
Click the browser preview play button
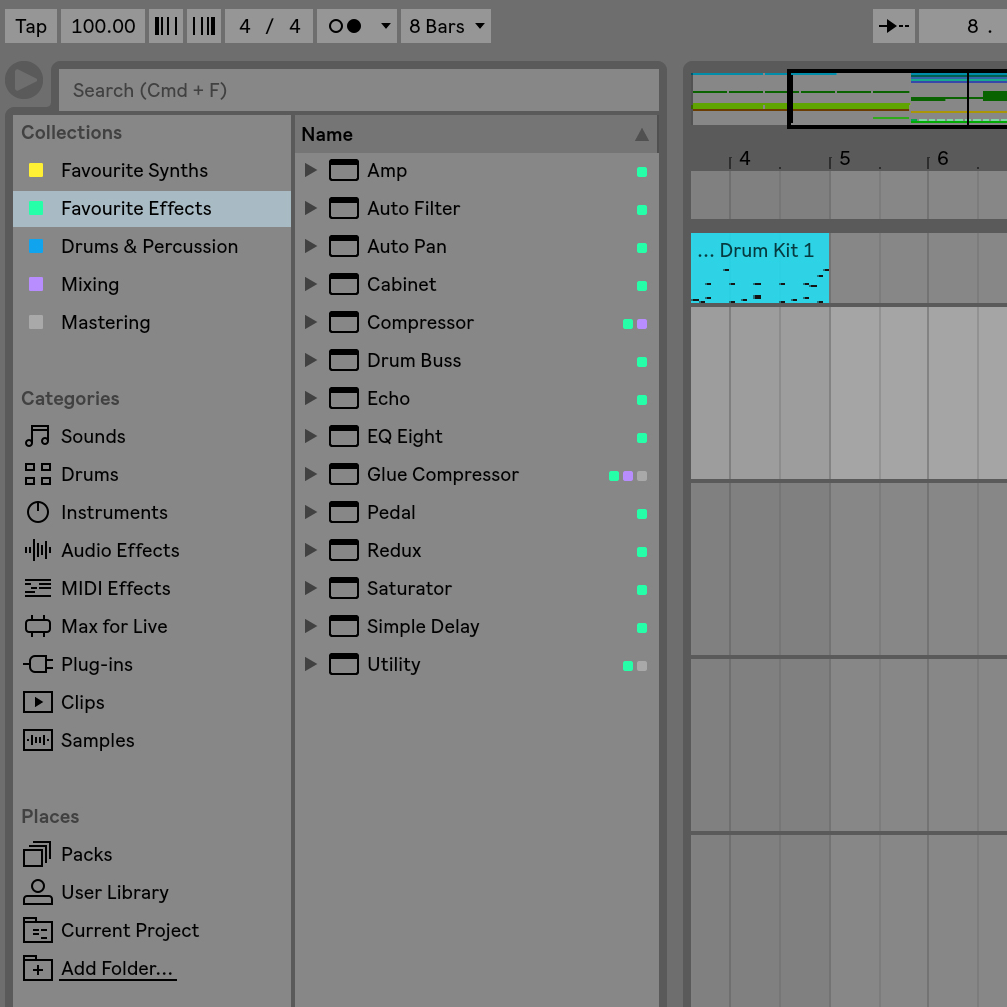[24, 80]
